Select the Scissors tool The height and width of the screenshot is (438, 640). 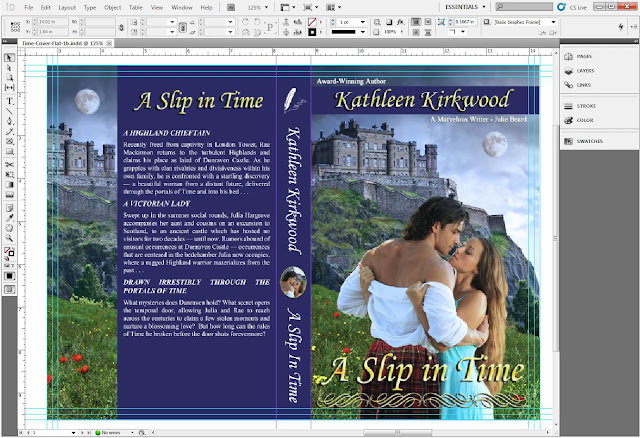pyautogui.click(x=9, y=164)
